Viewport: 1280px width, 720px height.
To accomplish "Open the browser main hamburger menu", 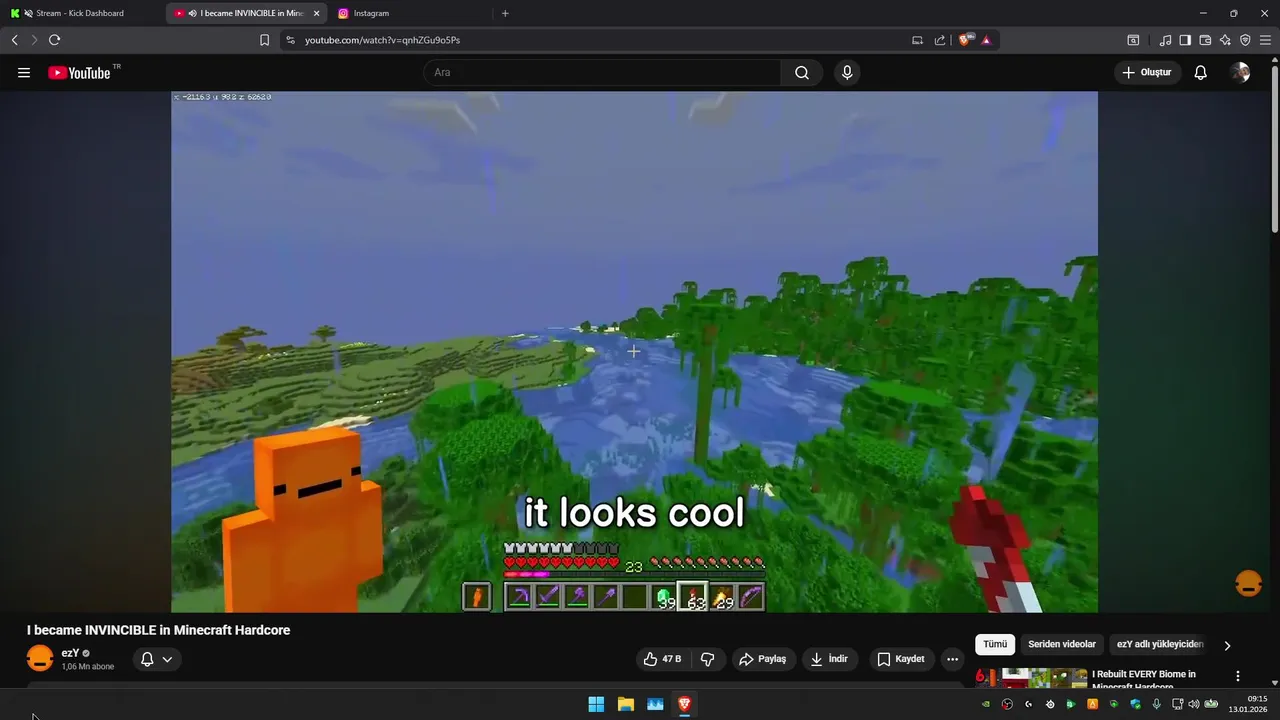I will (x=1265, y=40).
